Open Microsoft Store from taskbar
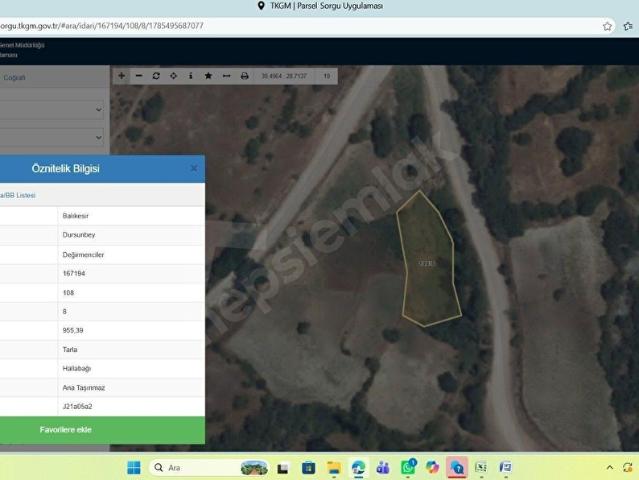This screenshot has width=639, height=480. pos(308,468)
